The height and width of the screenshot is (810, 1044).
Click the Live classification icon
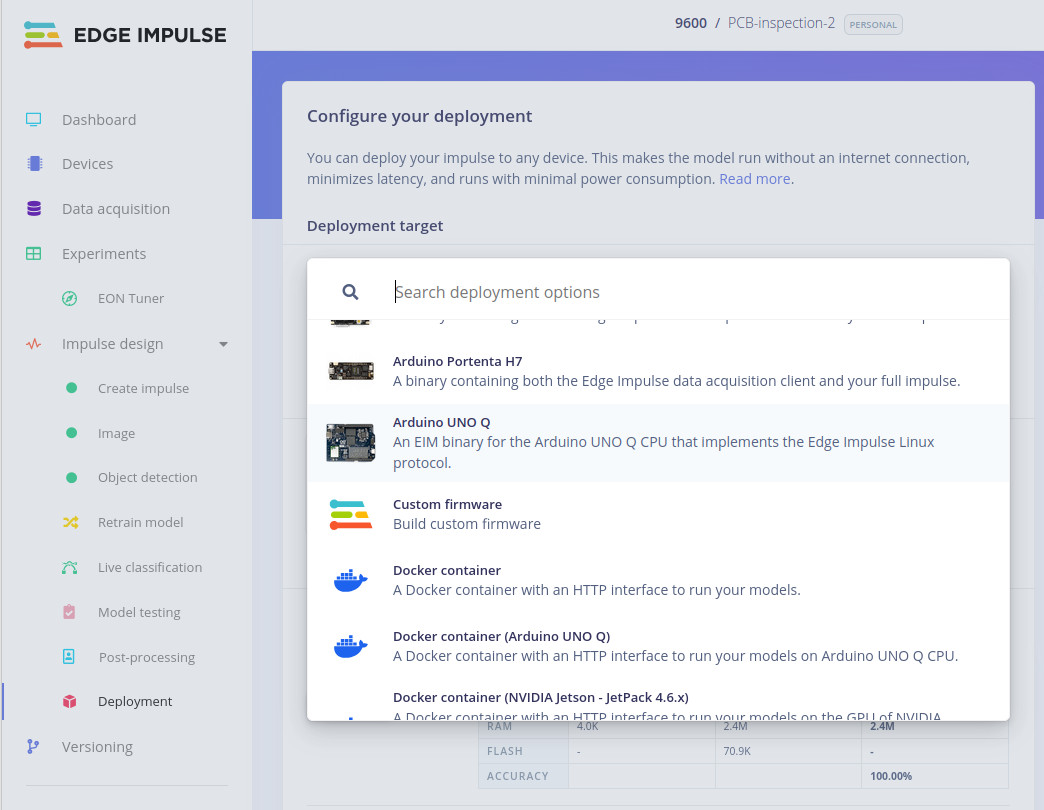click(69, 567)
